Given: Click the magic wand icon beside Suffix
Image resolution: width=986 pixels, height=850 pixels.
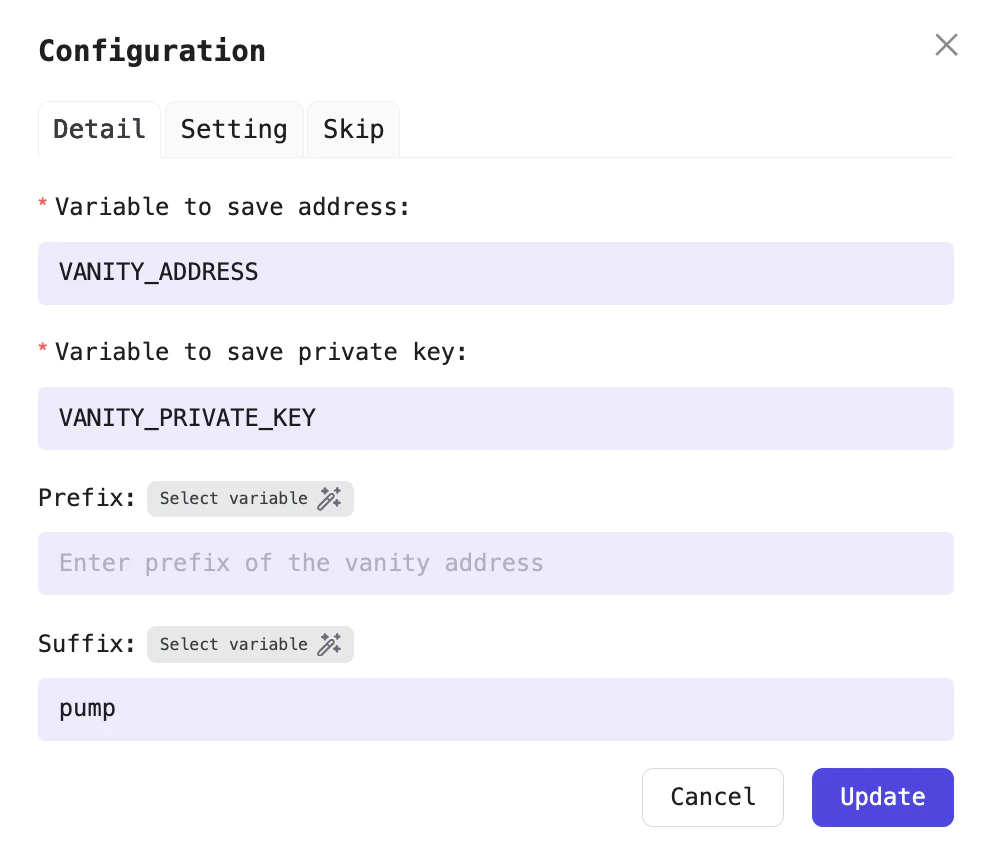Looking at the screenshot, I should coord(330,644).
